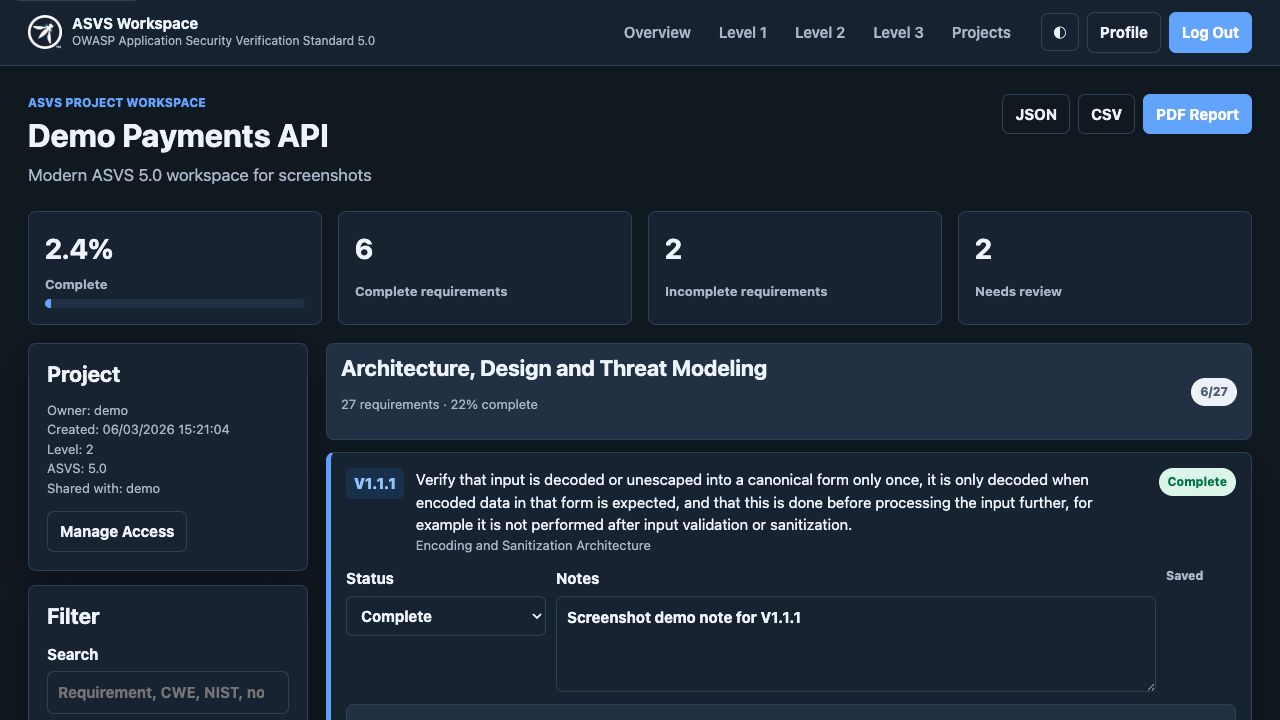The width and height of the screenshot is (1280, 720).
Task: Go to Level 1 nav item
Action: pyautogui.click(x=743, y=32)
